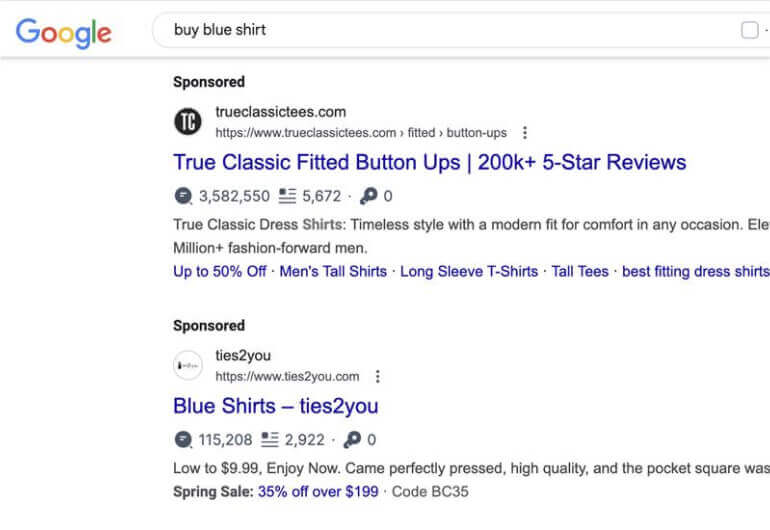Viewport: 770px width, 530px height.
Task: Click the traffic bubble icon next to 3,582,550
Action: pos(183,196)
